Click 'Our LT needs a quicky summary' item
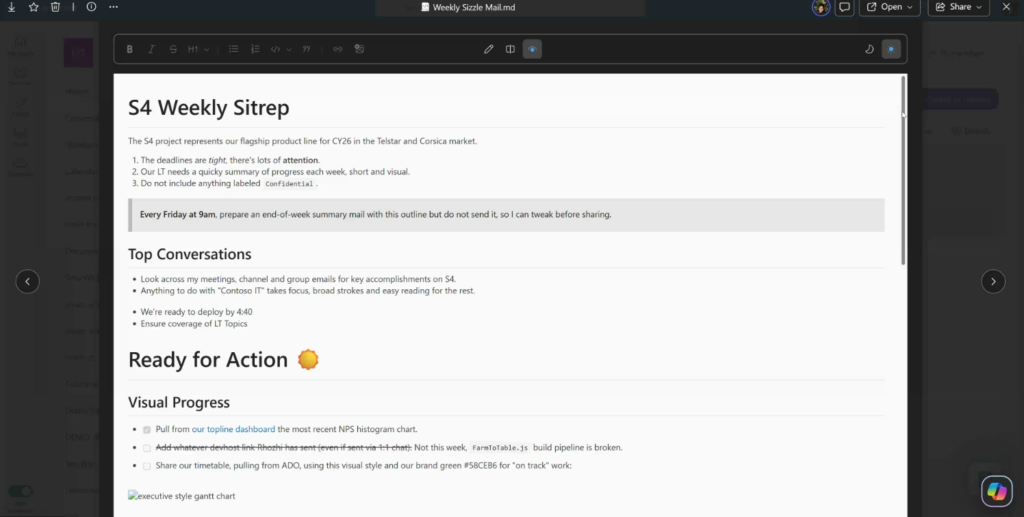Screen dimensions: 1024x517 (275, 172)
